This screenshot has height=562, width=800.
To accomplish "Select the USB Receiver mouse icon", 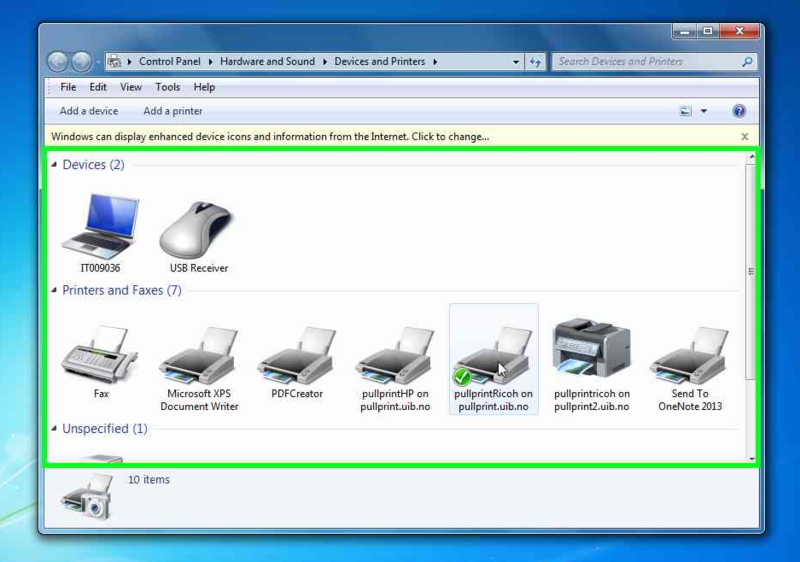I will click(197, 230).
